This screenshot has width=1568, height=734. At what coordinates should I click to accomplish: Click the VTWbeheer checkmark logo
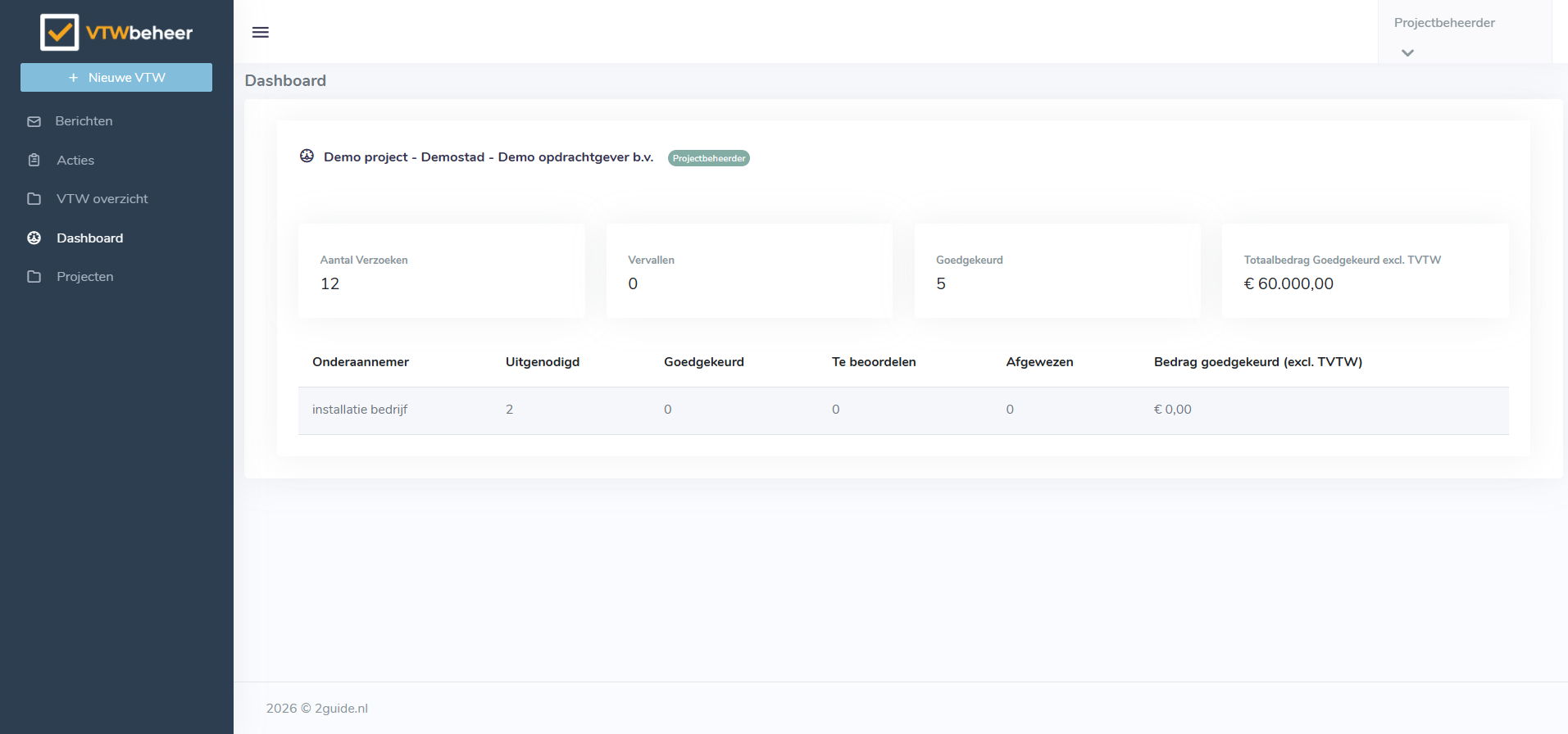click(x=60, y=33)
